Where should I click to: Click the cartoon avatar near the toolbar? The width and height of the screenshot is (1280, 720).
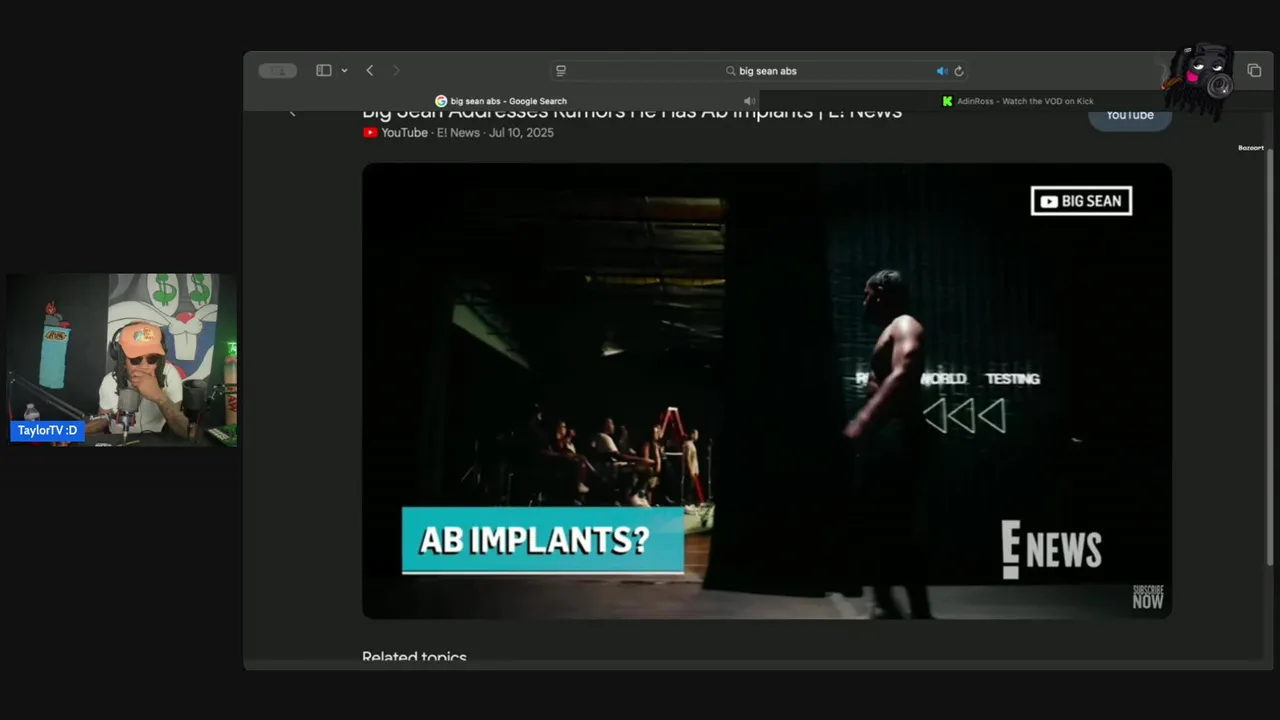pos(1199,82)
